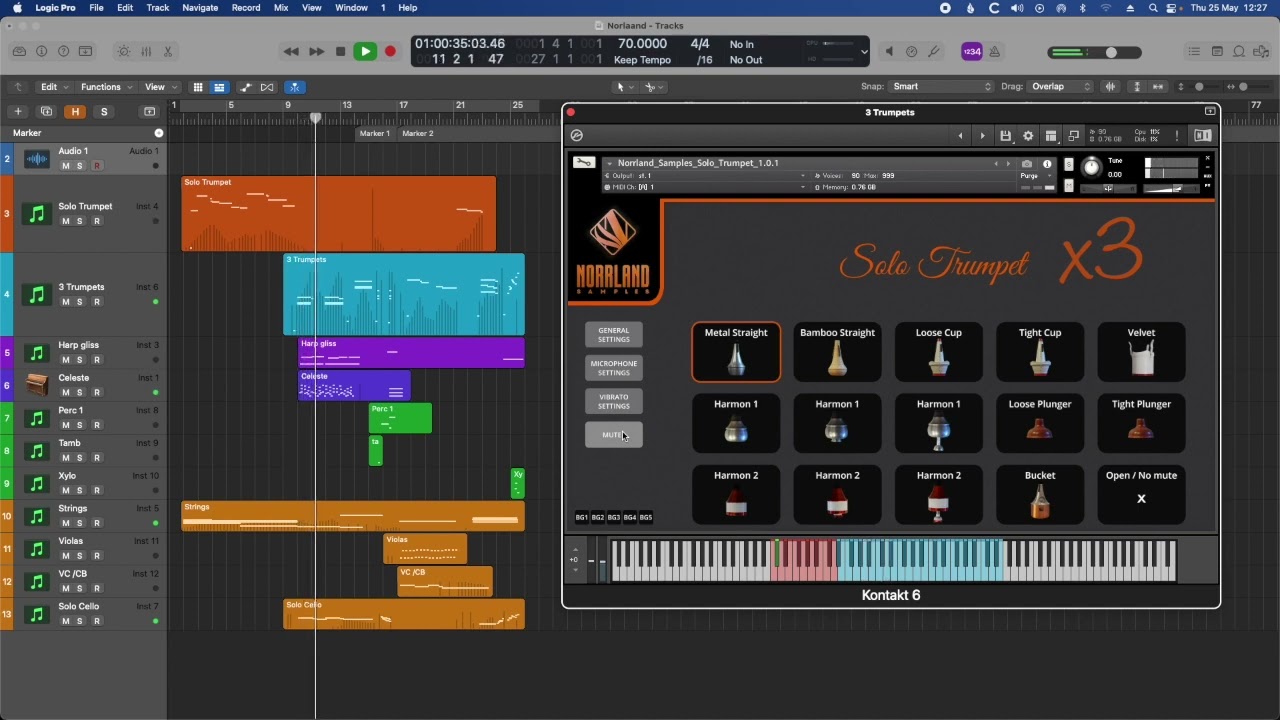Toggle the Flex show/hide button
This screenshot has height=720, width=1280.
(x=267, y=87)
